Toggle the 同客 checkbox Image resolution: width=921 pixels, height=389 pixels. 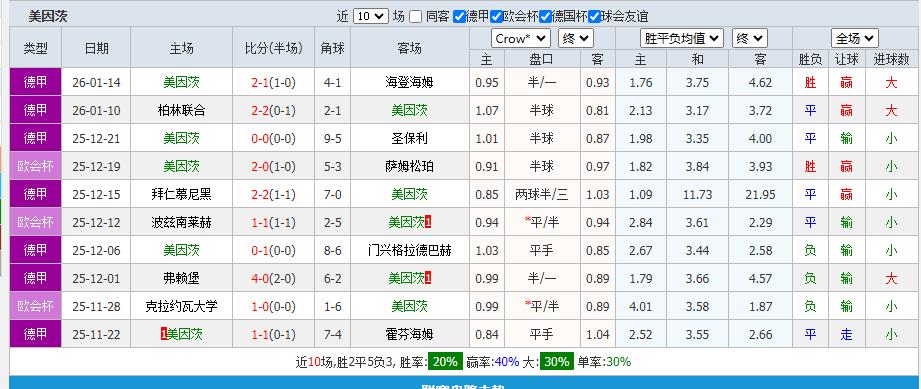point(416,16)
